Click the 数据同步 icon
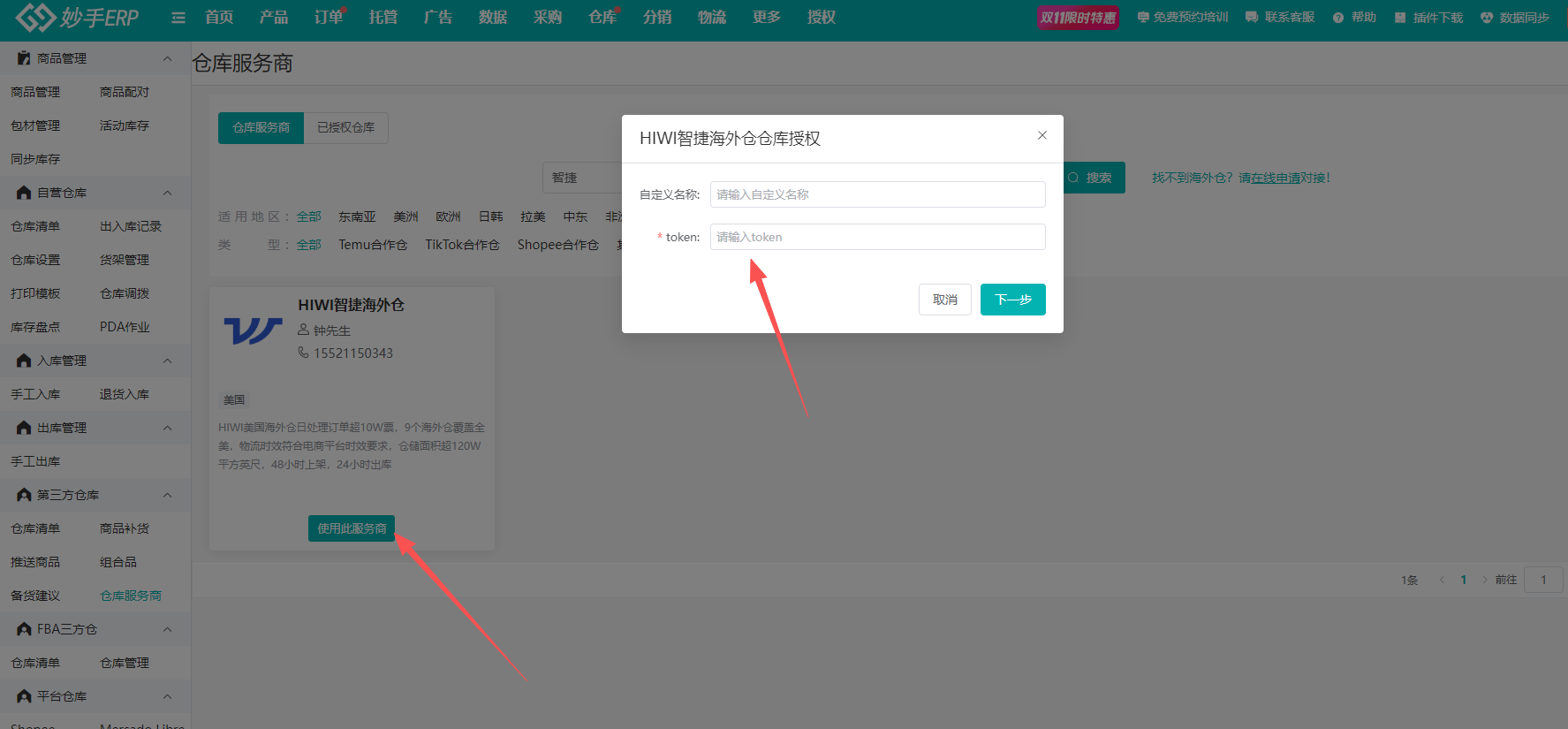1568x729 pixels. pos(1487,18)
